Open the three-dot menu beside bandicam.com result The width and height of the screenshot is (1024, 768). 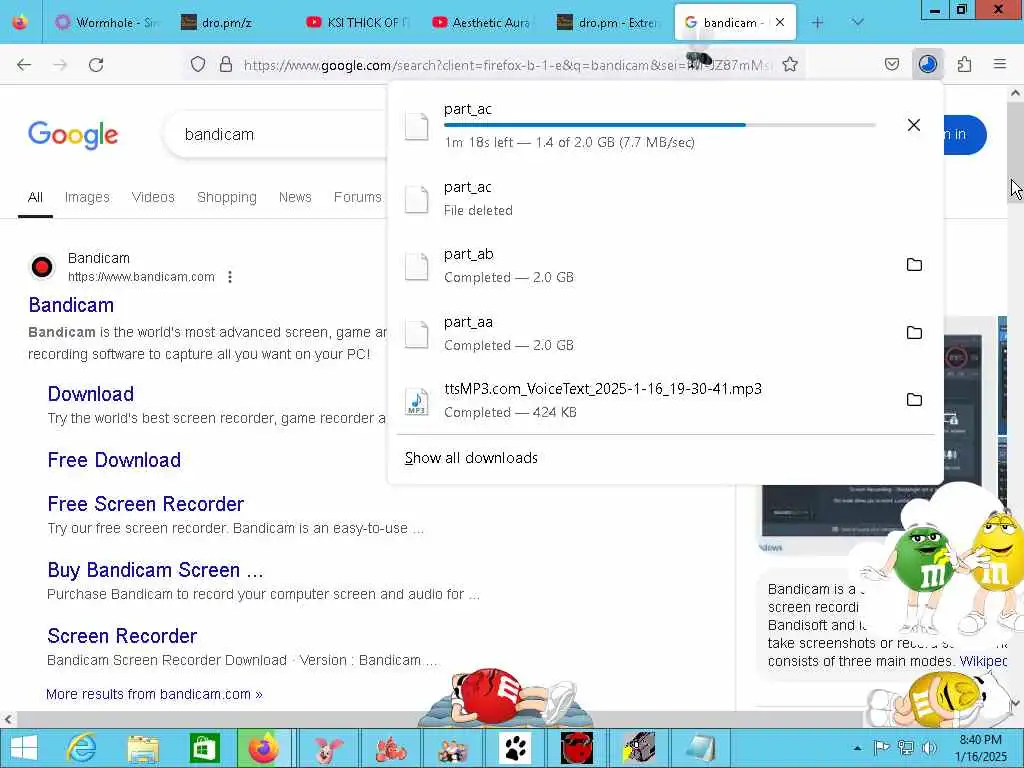(230, 277)
